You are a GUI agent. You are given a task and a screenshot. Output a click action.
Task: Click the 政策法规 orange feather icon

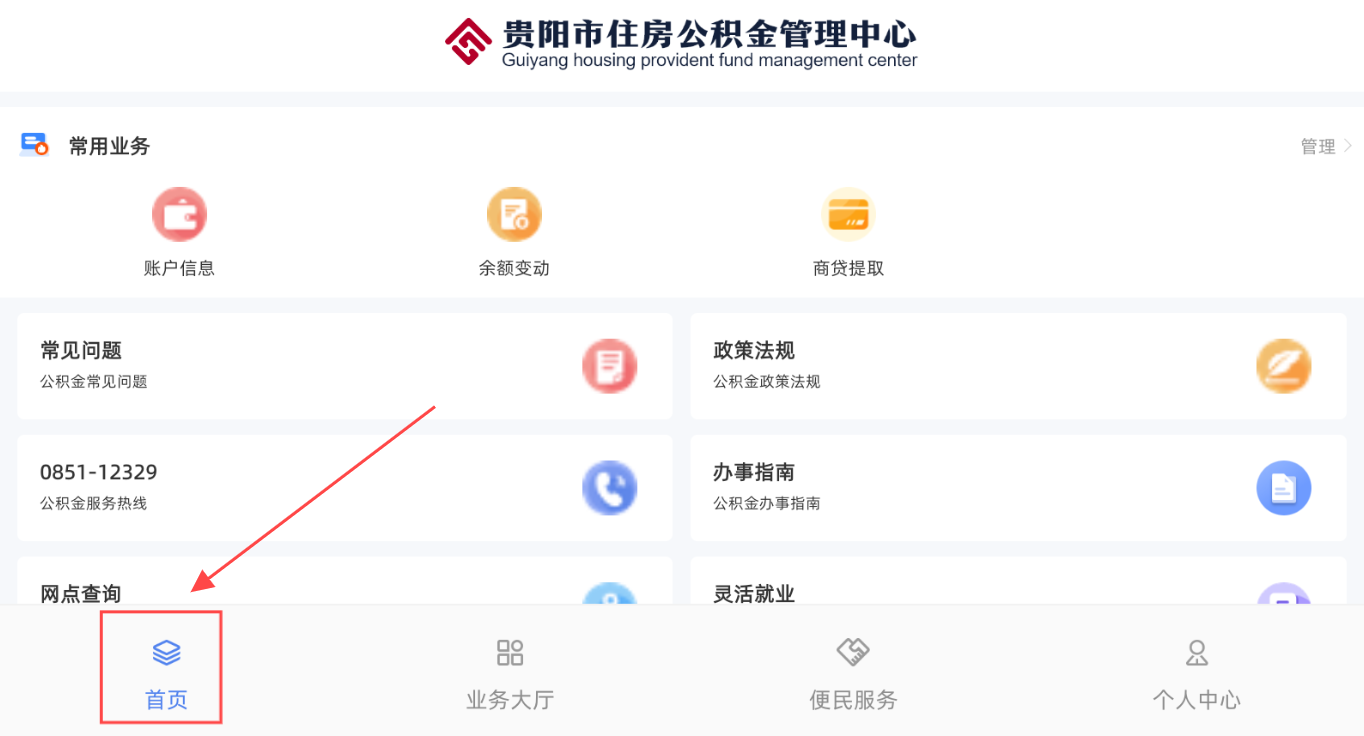coord(1284,366)
